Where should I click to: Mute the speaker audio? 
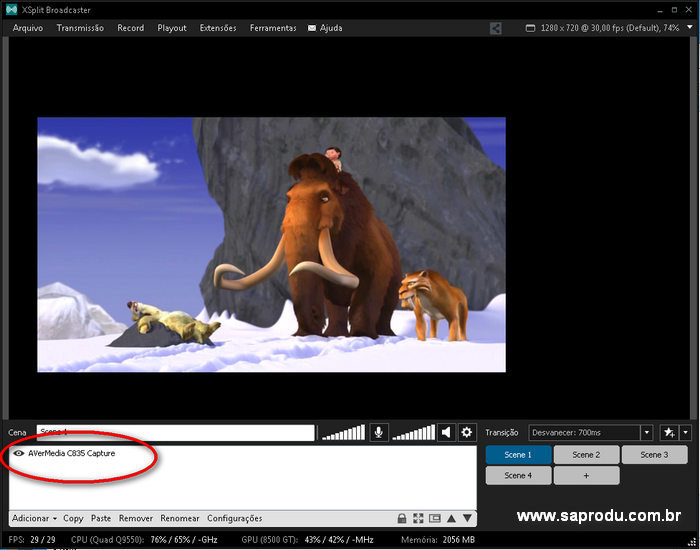pyautogui.click(x=446, y=433)
